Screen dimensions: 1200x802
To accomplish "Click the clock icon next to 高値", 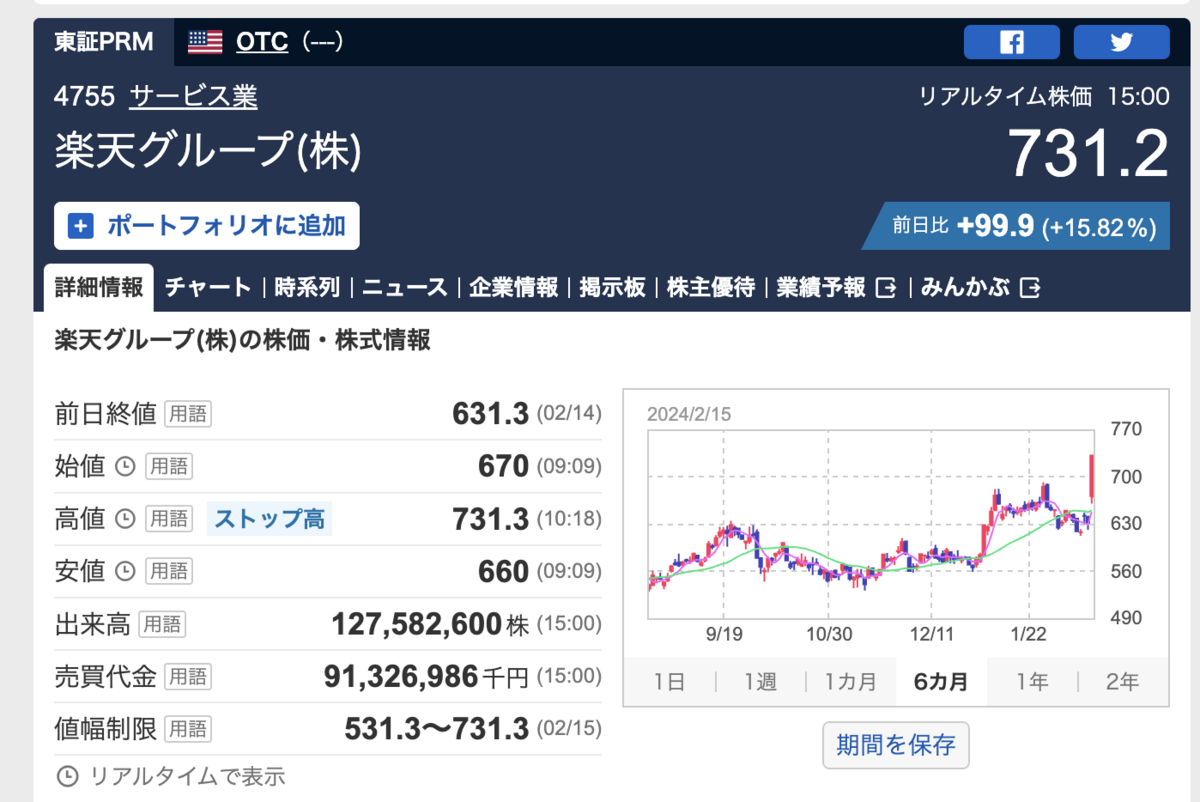I will click(125, 519).
